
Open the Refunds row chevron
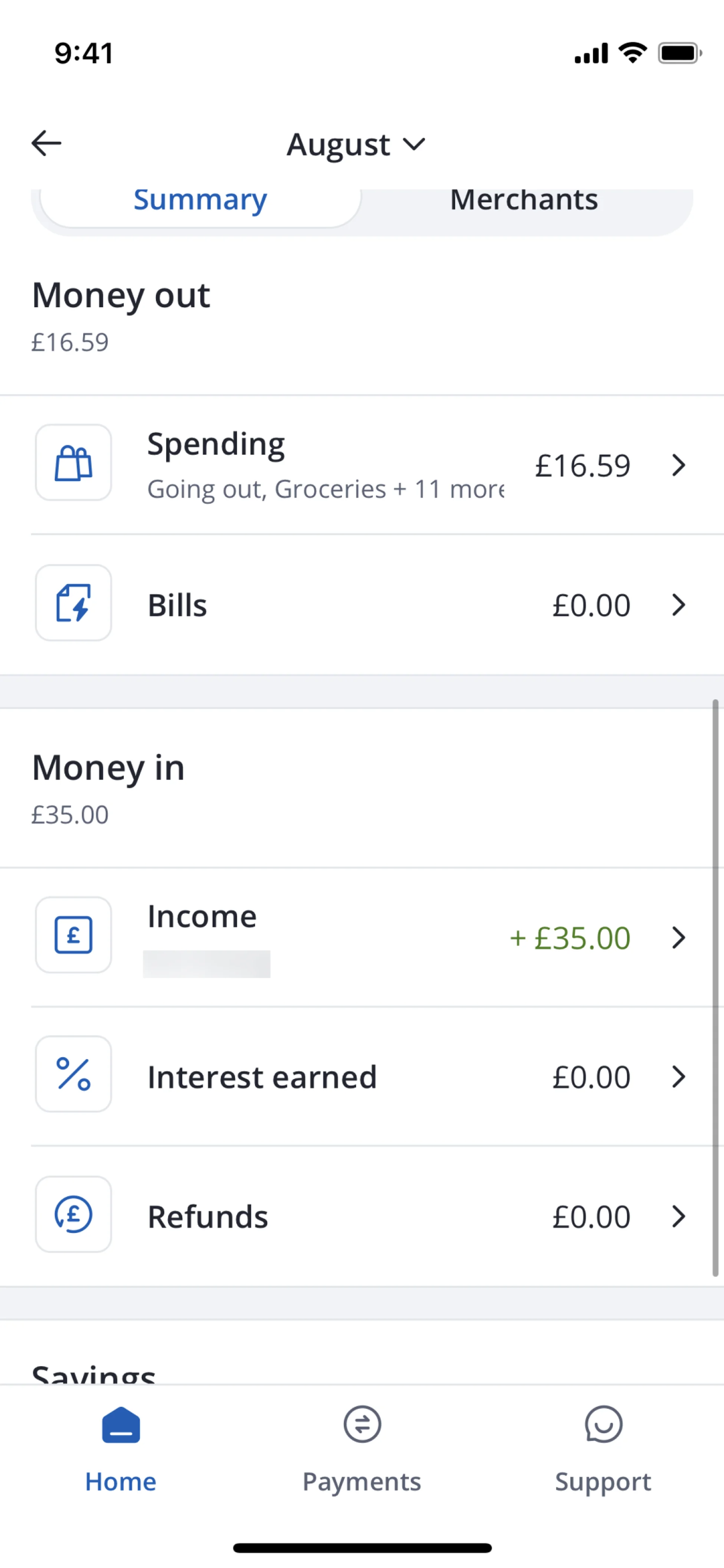pos(678,1217)
